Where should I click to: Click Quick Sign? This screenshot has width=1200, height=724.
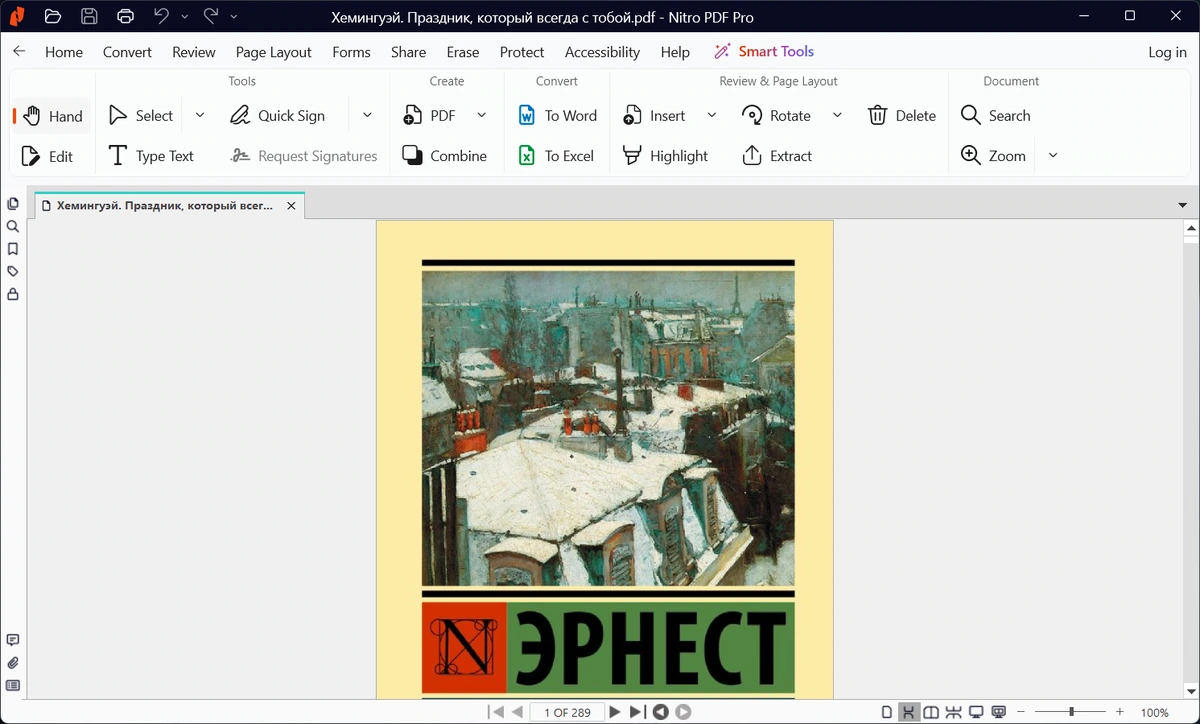(x=277, y=116)
